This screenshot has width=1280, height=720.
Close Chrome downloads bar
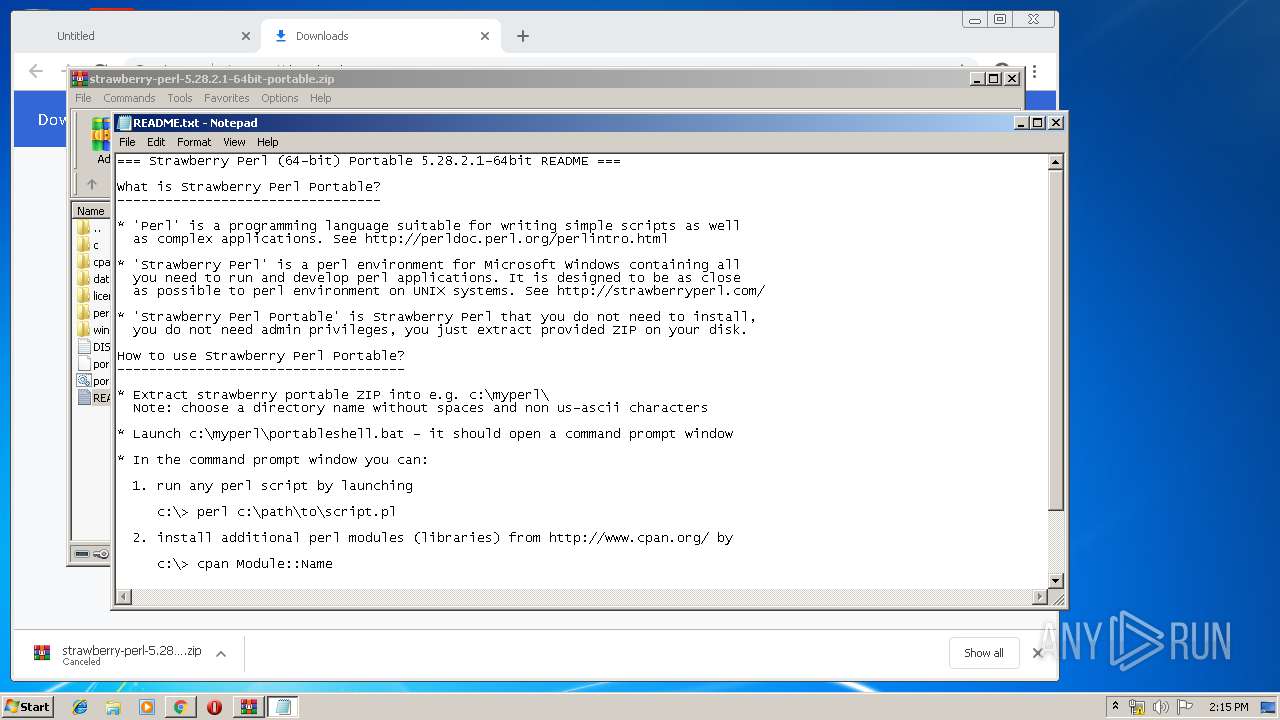click(x=1038, y=653)
